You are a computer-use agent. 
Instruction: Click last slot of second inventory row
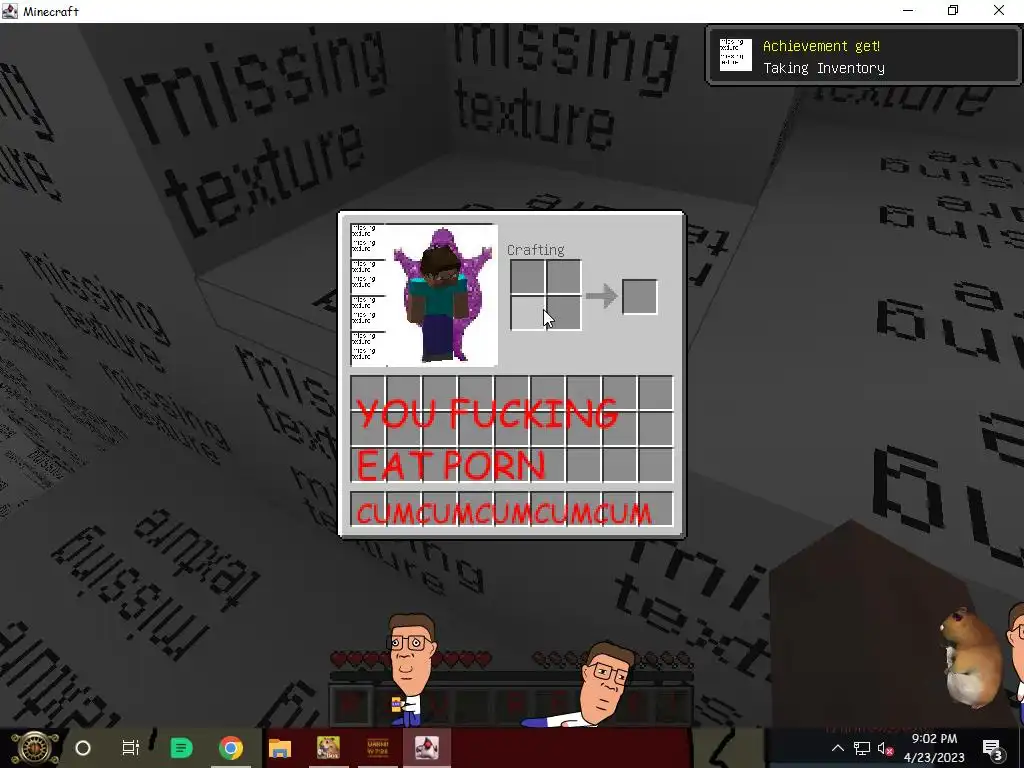[x=656, y=429]
